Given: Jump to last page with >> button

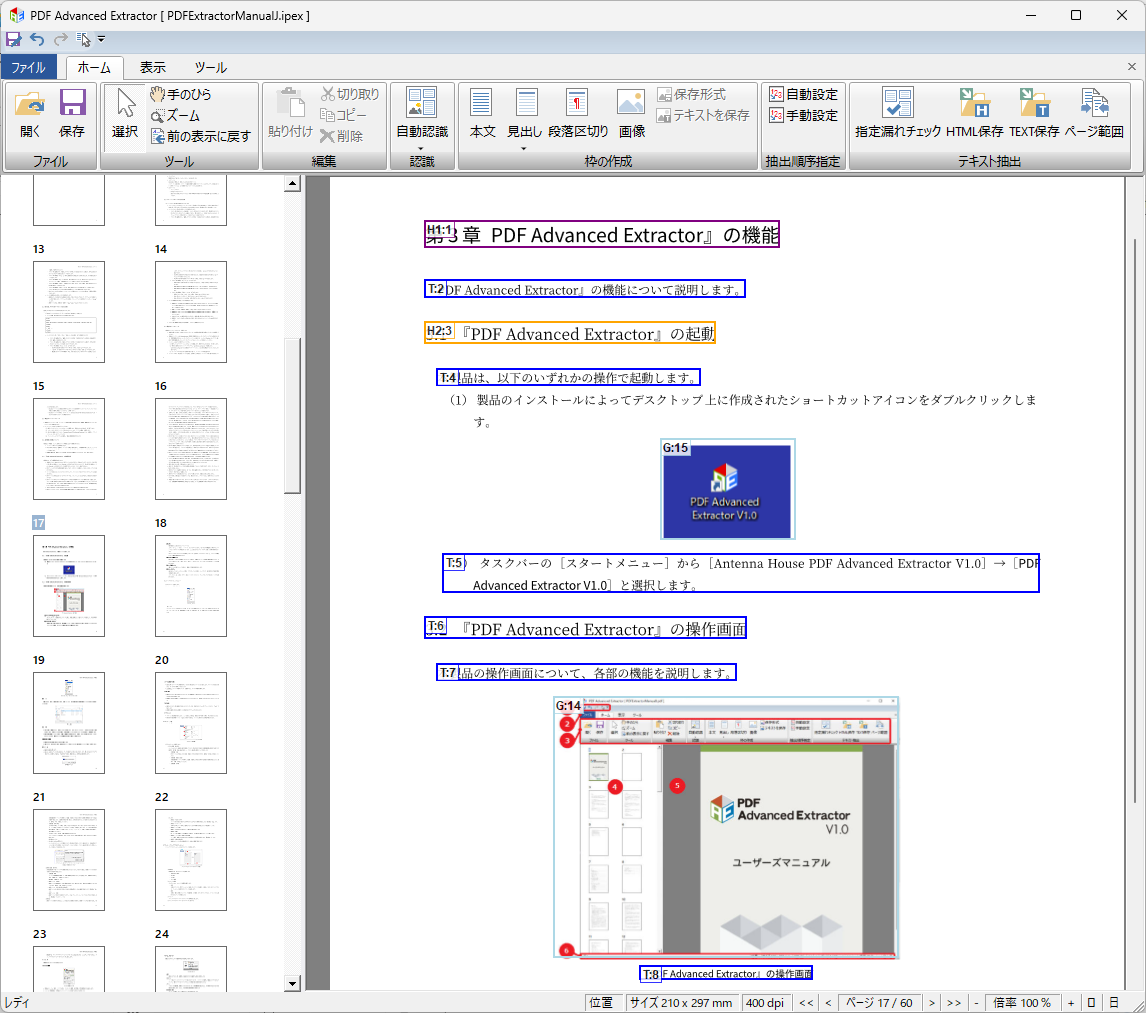Looking at the screenshot, I should [x=954, y=1003].
